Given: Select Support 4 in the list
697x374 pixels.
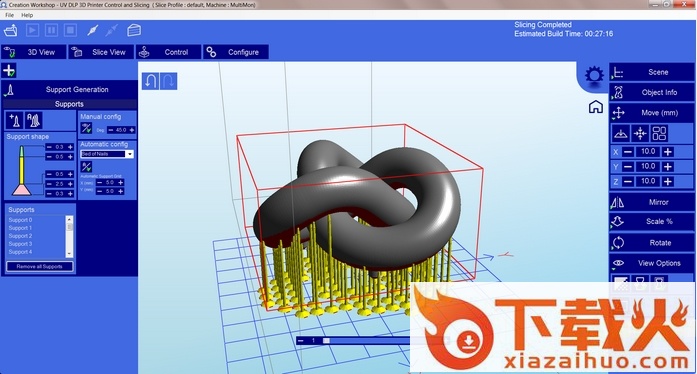Looking at the screenshot, I should pyautogui.click(x=20, y=252).
